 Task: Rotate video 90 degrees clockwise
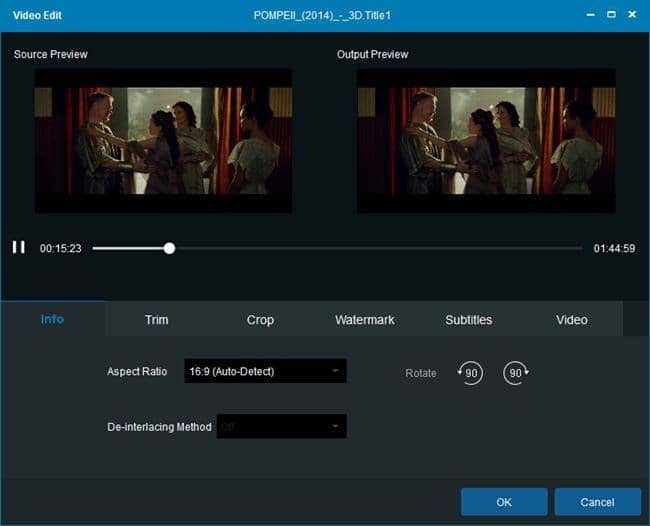coord(516,373)
